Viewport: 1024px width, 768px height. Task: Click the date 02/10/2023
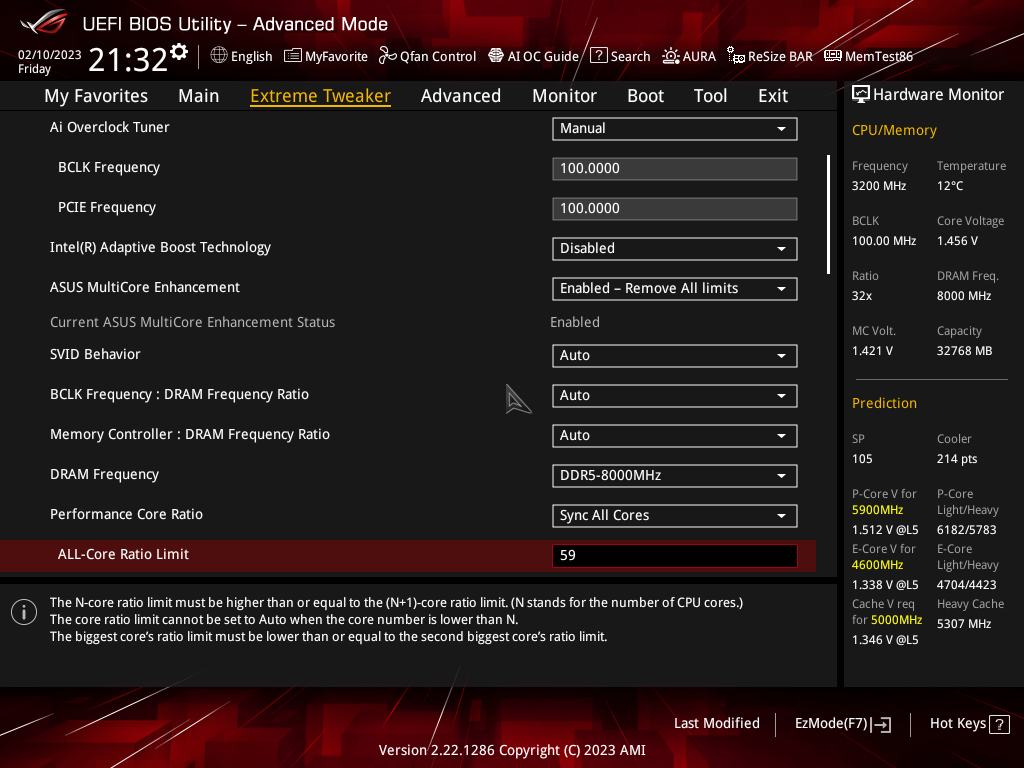point(49,55)
